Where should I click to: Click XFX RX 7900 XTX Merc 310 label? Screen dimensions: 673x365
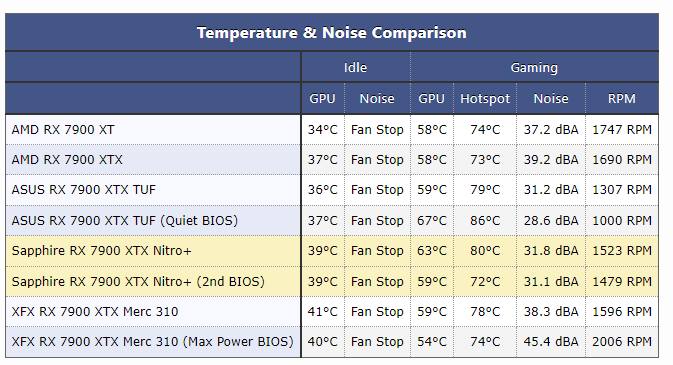95,312
